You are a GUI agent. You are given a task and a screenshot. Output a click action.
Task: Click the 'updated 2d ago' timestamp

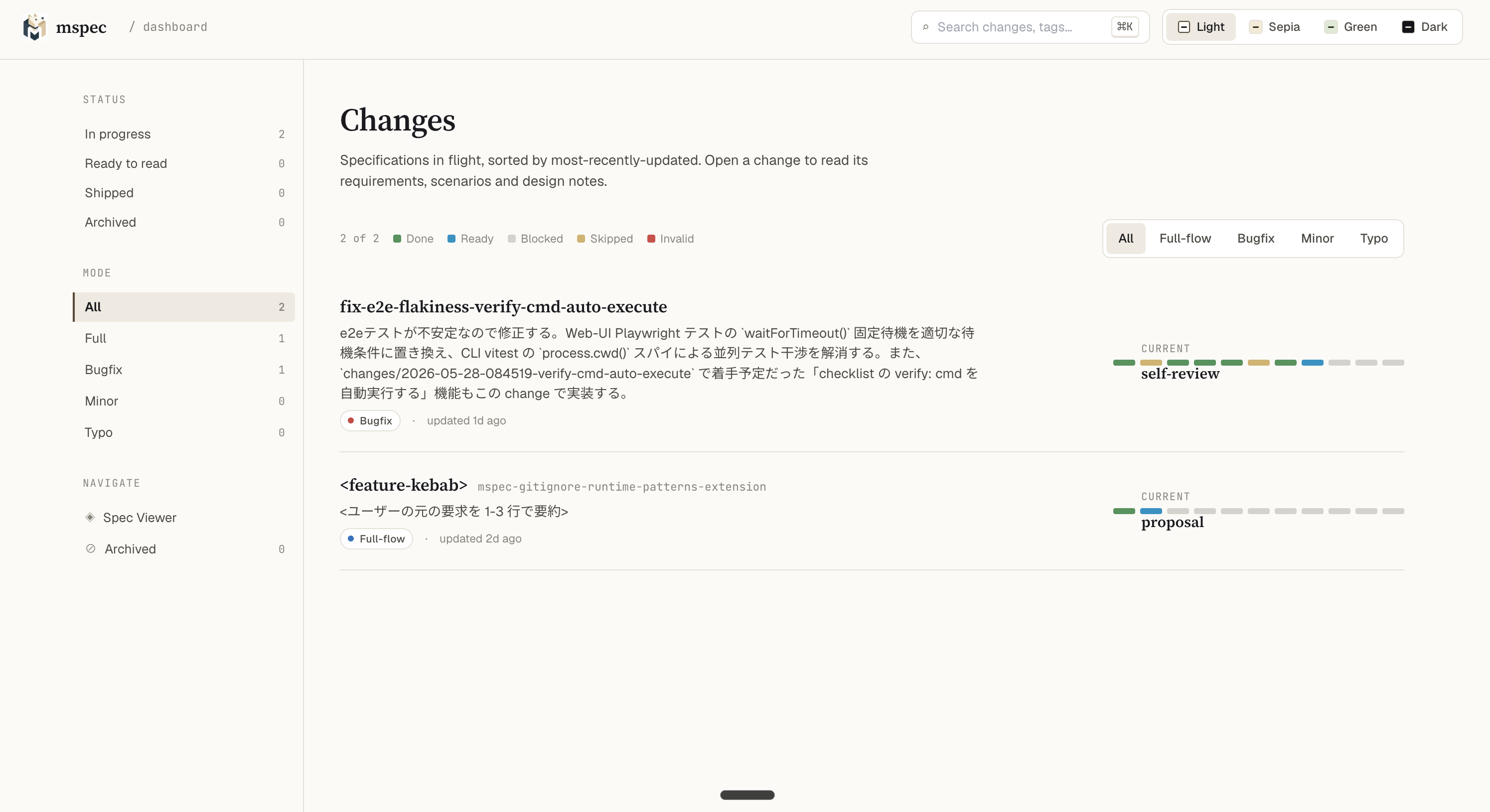tap(480, 539)
